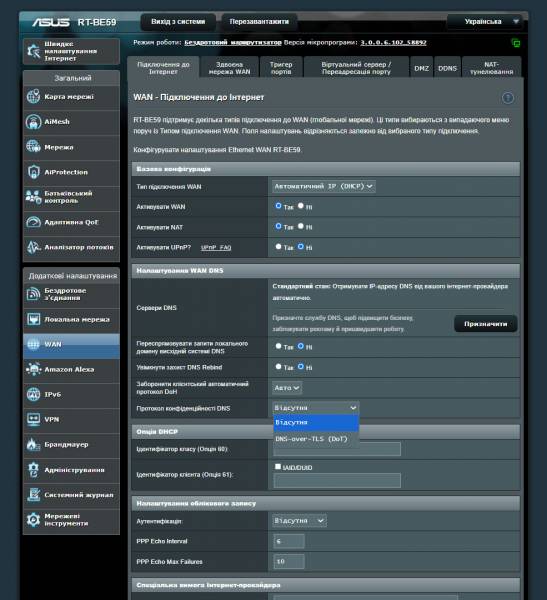This screenshot has width=547, height=600.
Task: Open the Аналізатор потоків icon
Action: [x=33, y=247]
